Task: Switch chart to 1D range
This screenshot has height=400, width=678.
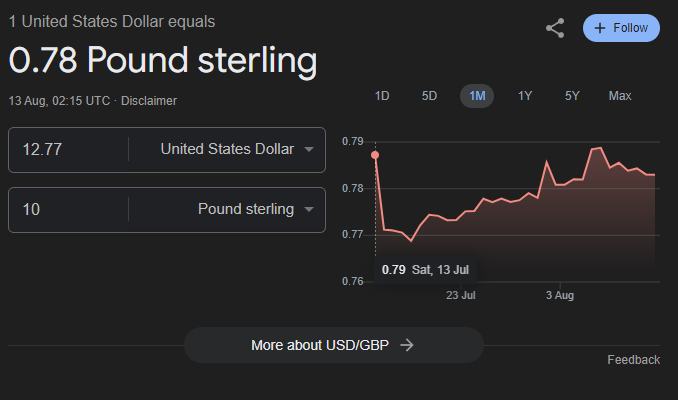Action: point(382,96)
